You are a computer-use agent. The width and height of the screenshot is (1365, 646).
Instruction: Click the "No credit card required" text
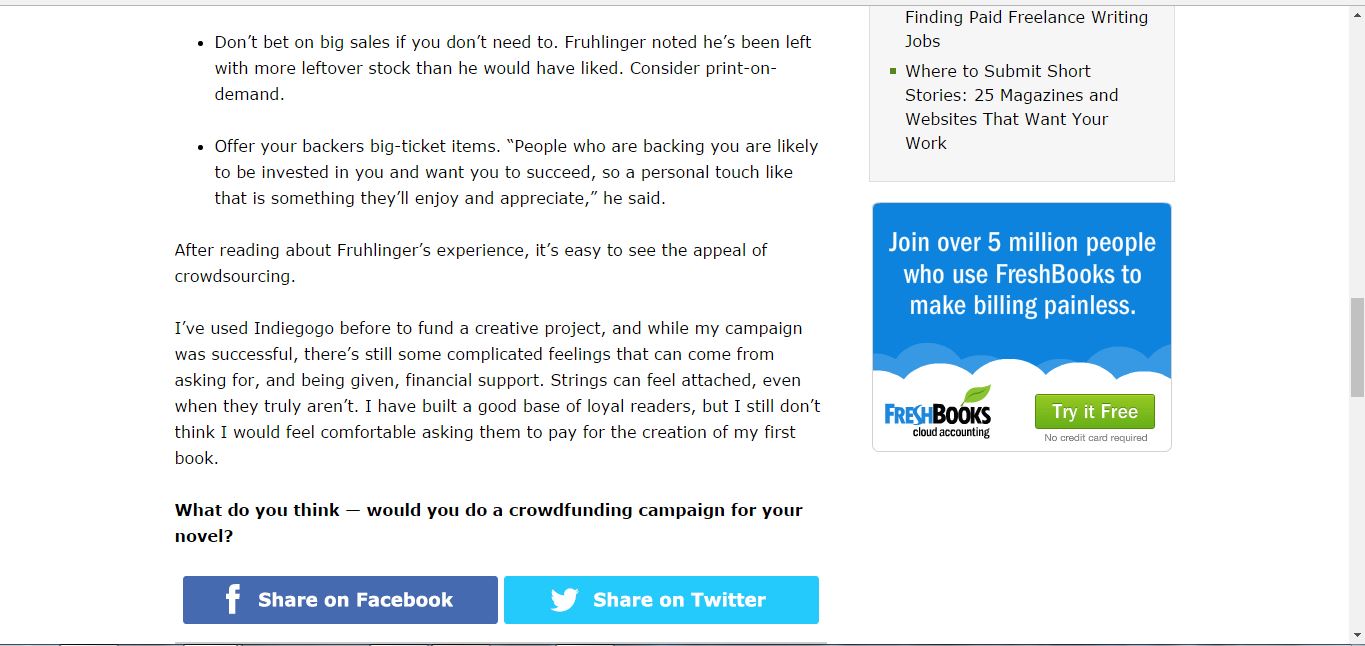pos(1096,438)
